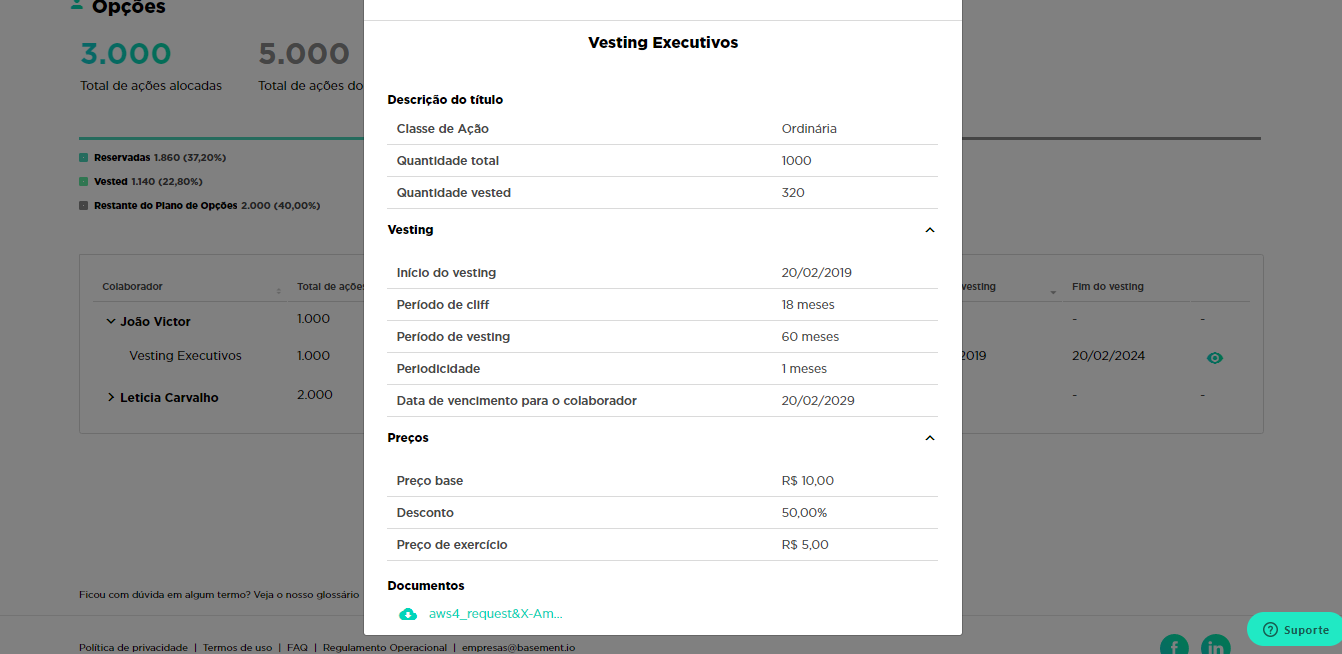1342x654 pixels.
Task: Open Termos de uso link
Action: (x=237, y=647)
